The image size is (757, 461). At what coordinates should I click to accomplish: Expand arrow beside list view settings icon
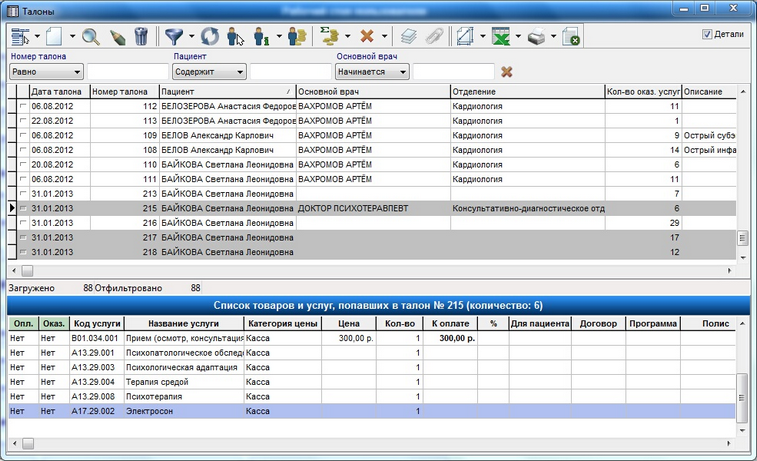click(37, 36)
